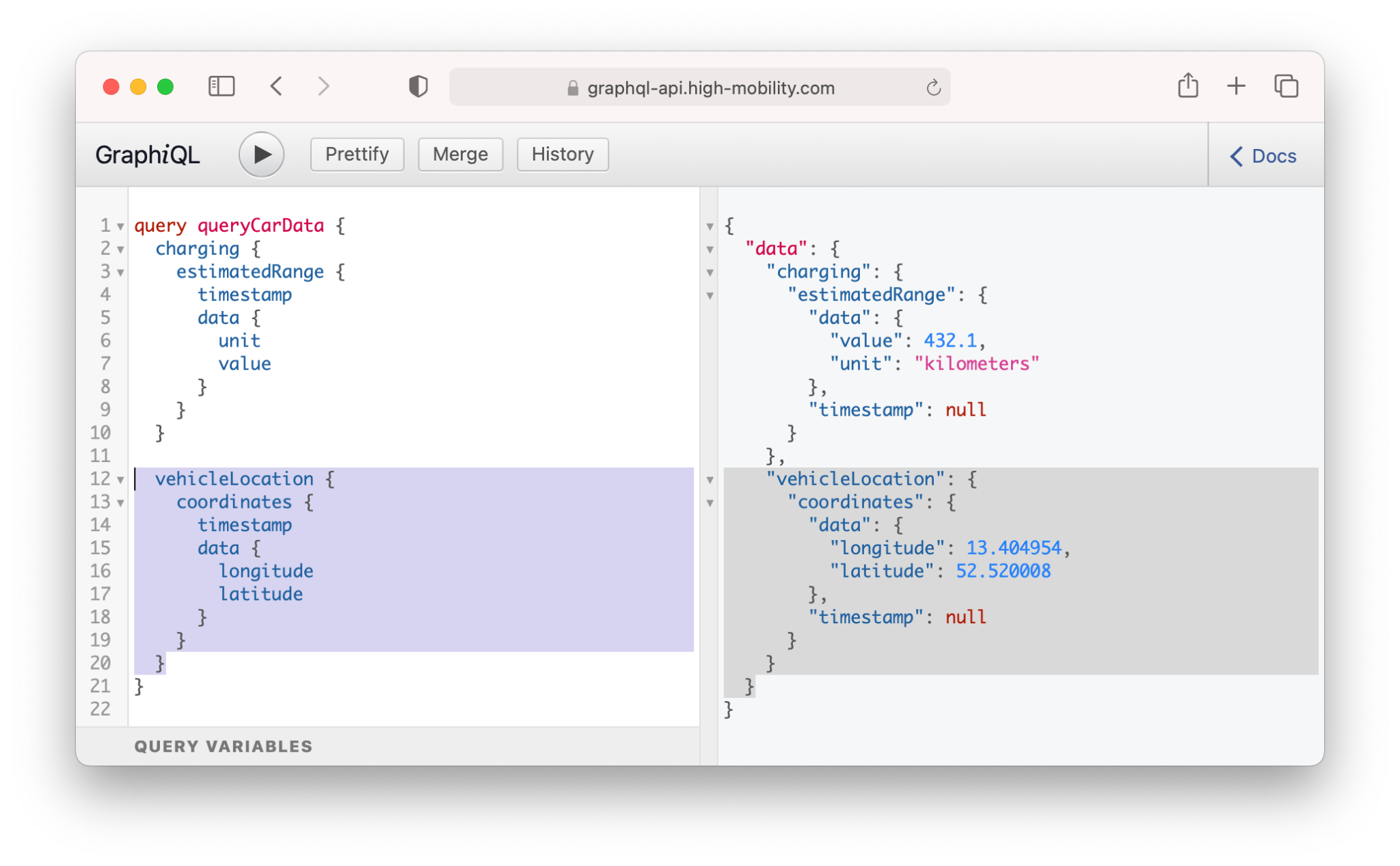Reload page using refresh icon
Image resolution: width=1400 pixels, height=866 pixels.
(x=933, y=87)
